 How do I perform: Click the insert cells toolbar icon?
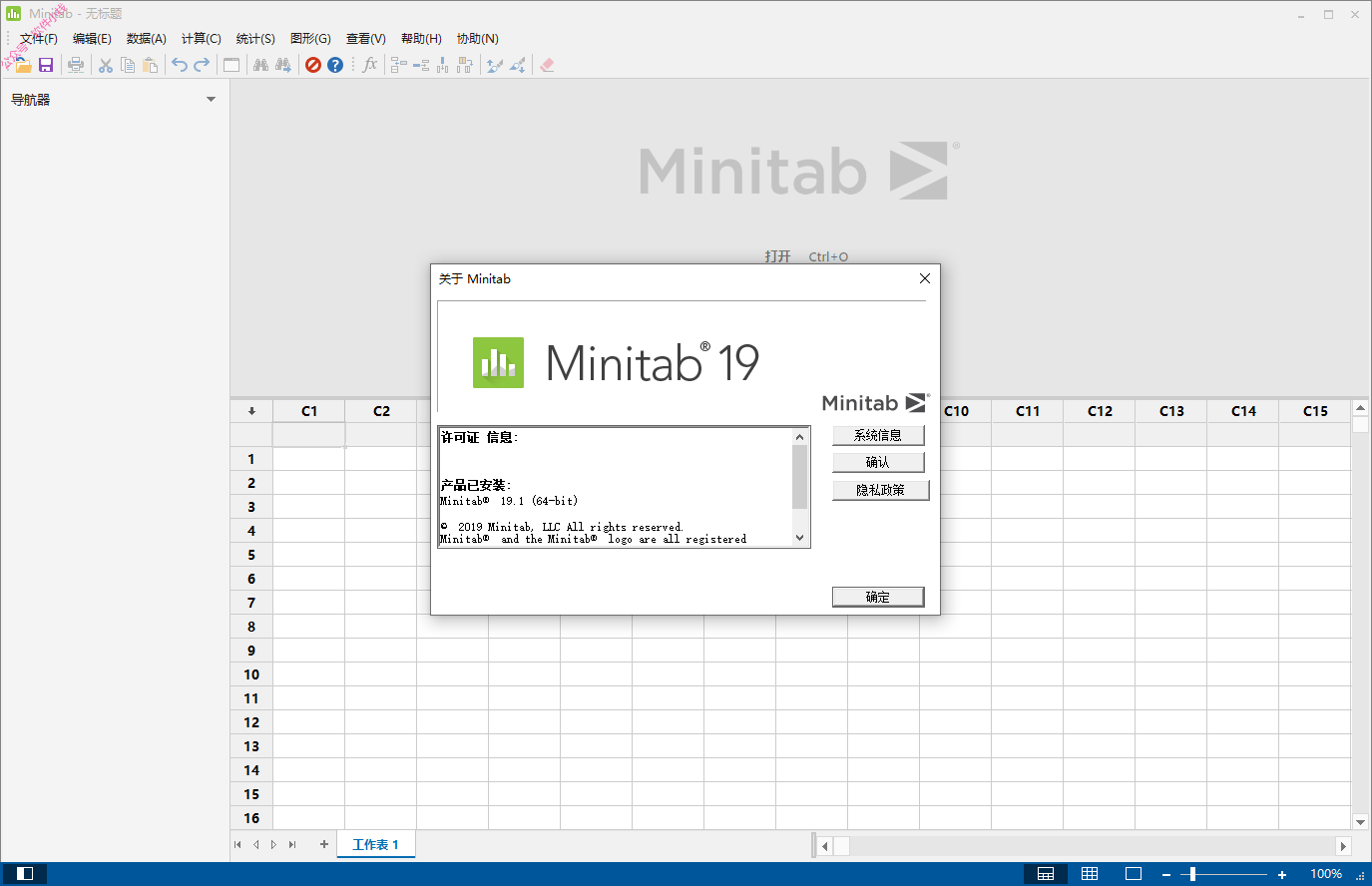(x=399, y=65)
